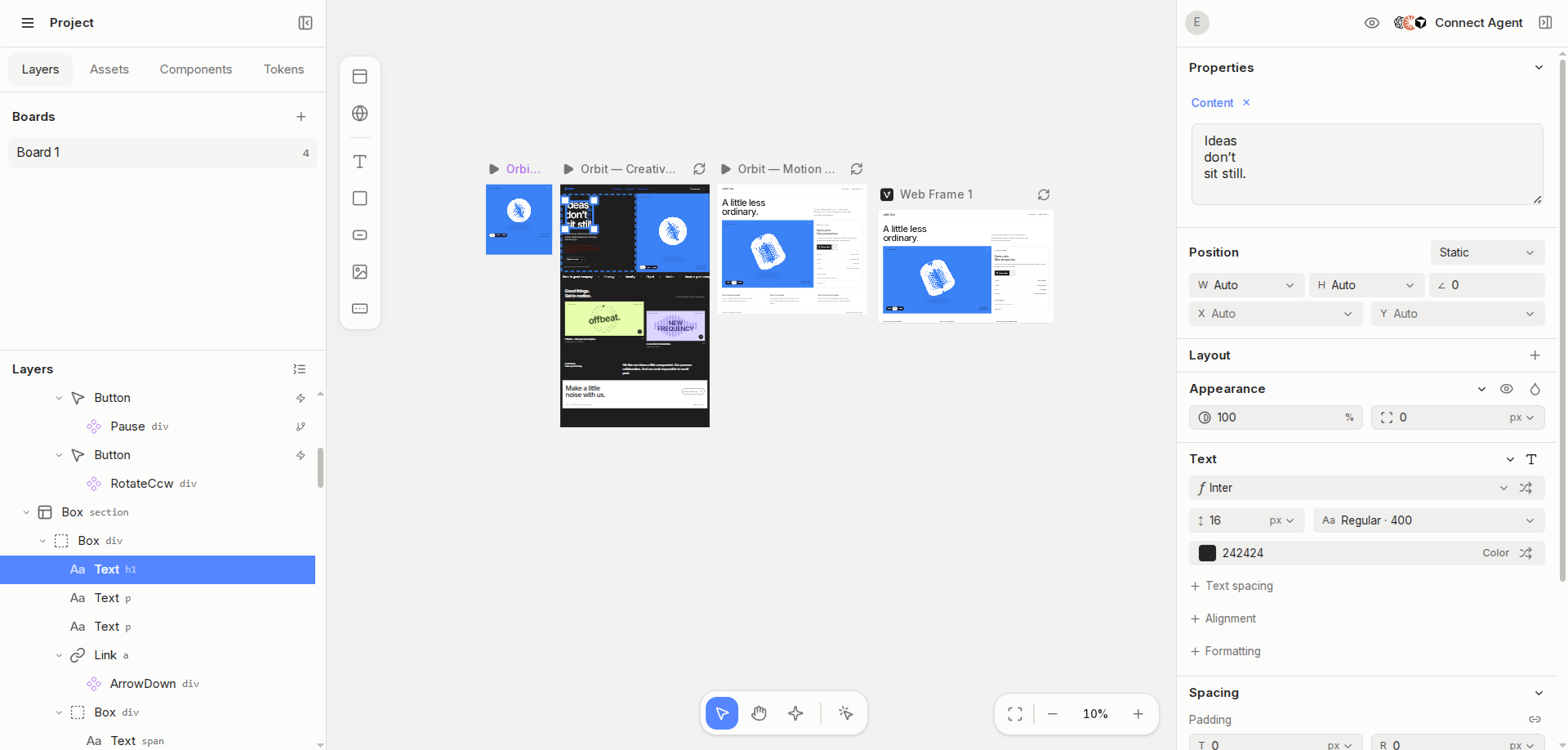Viewport: 1568px width, 750px height.
Task: Select the Image tool in toolbar
Action: pyautogui.click(x=360, y=272)
